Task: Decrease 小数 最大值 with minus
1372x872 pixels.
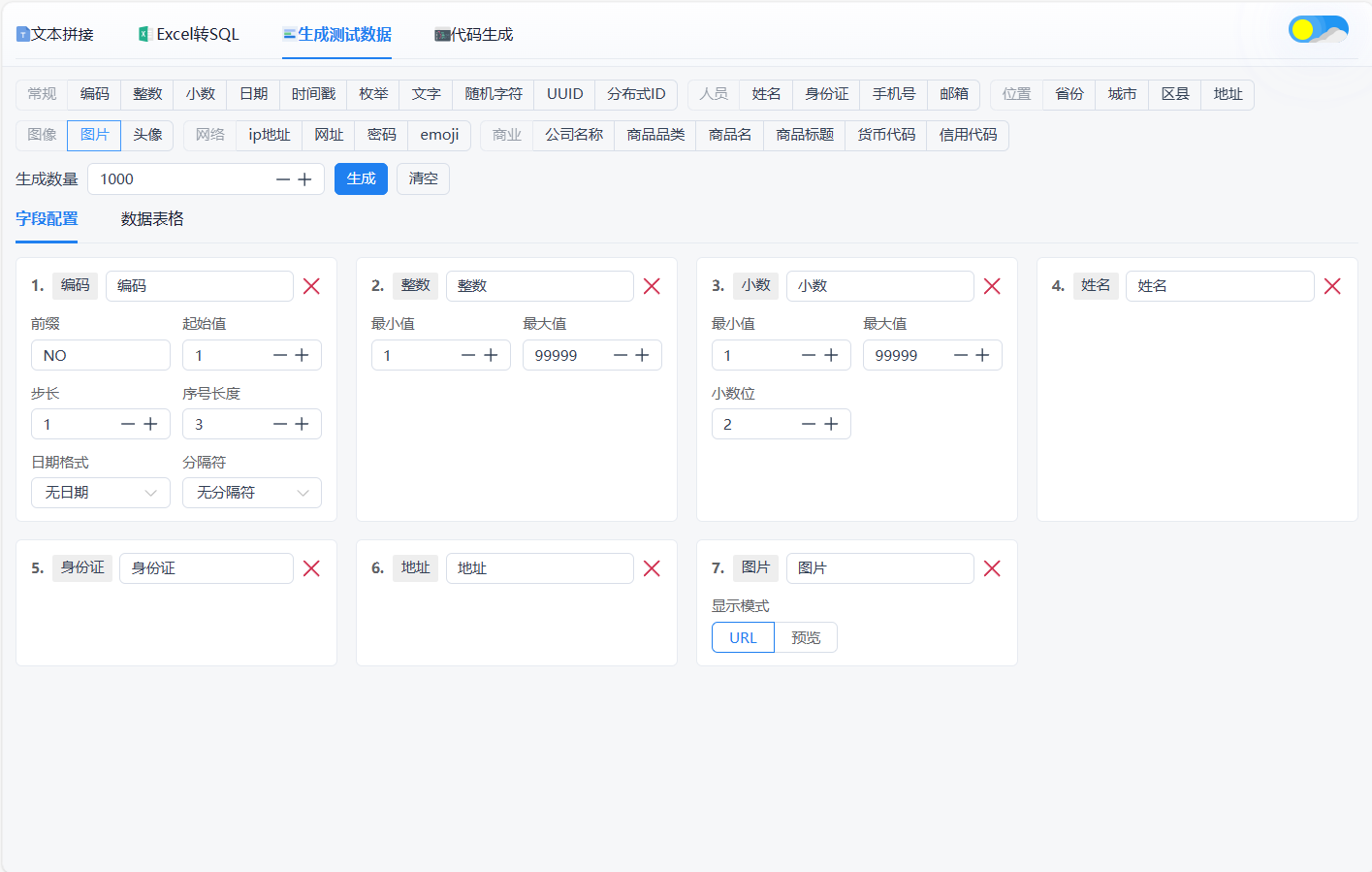Action: pyautogui.click(x=961, y=355)
